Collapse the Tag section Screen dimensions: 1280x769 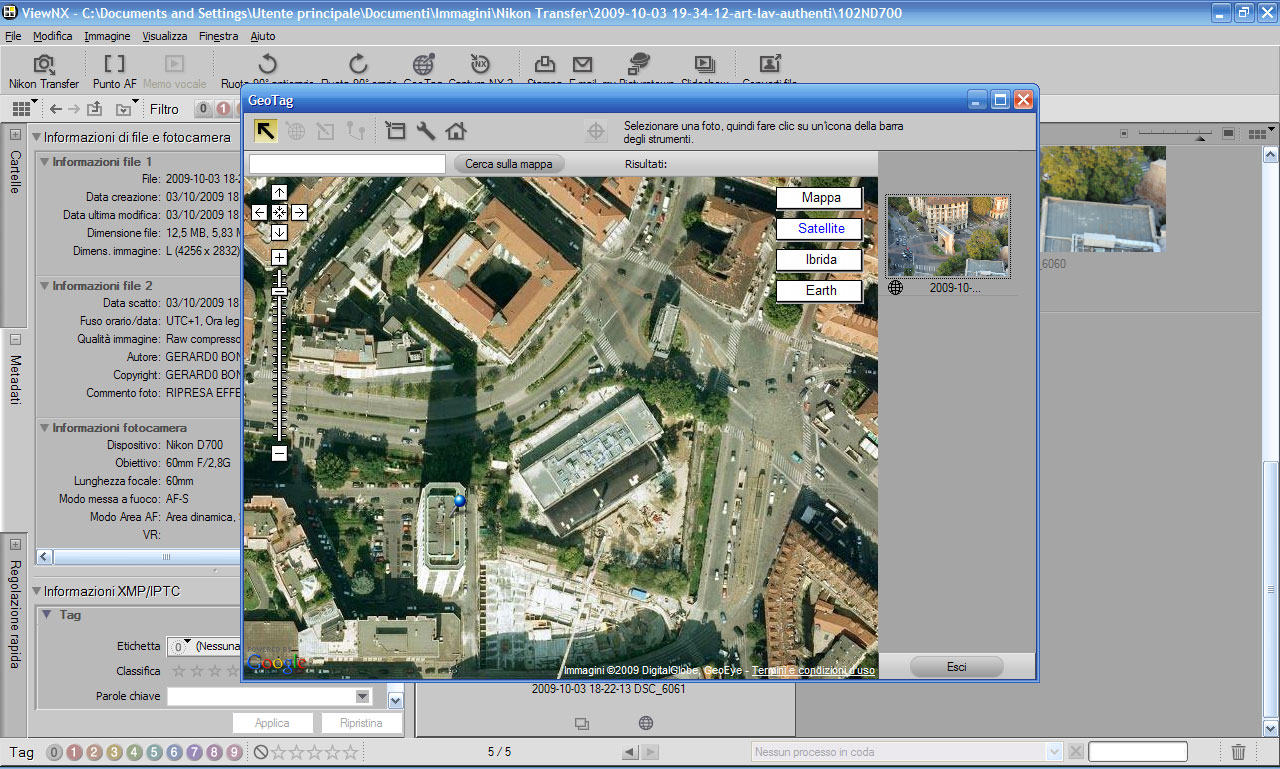point(46,615)
